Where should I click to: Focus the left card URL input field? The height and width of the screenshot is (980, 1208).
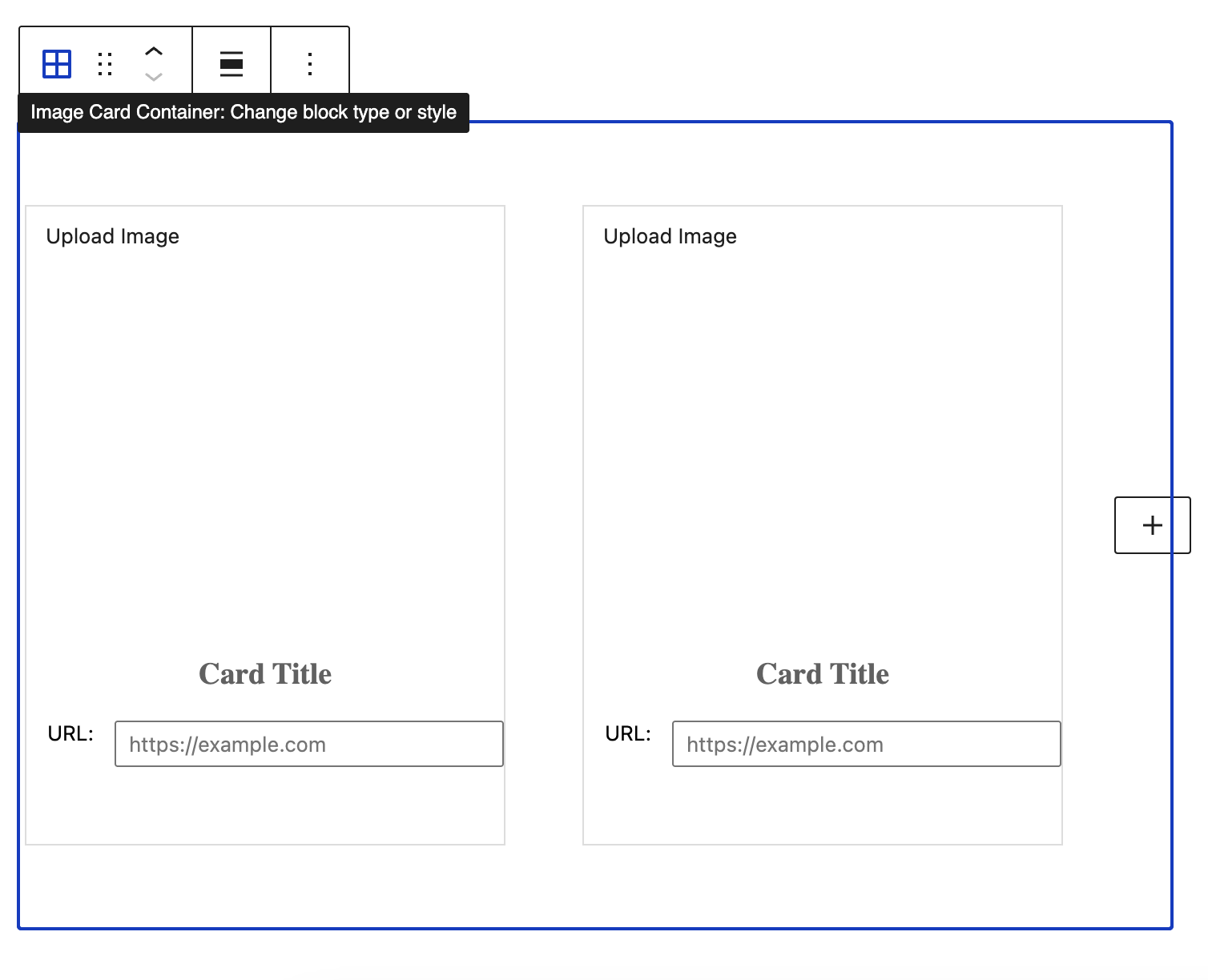(x=309, y=744)
